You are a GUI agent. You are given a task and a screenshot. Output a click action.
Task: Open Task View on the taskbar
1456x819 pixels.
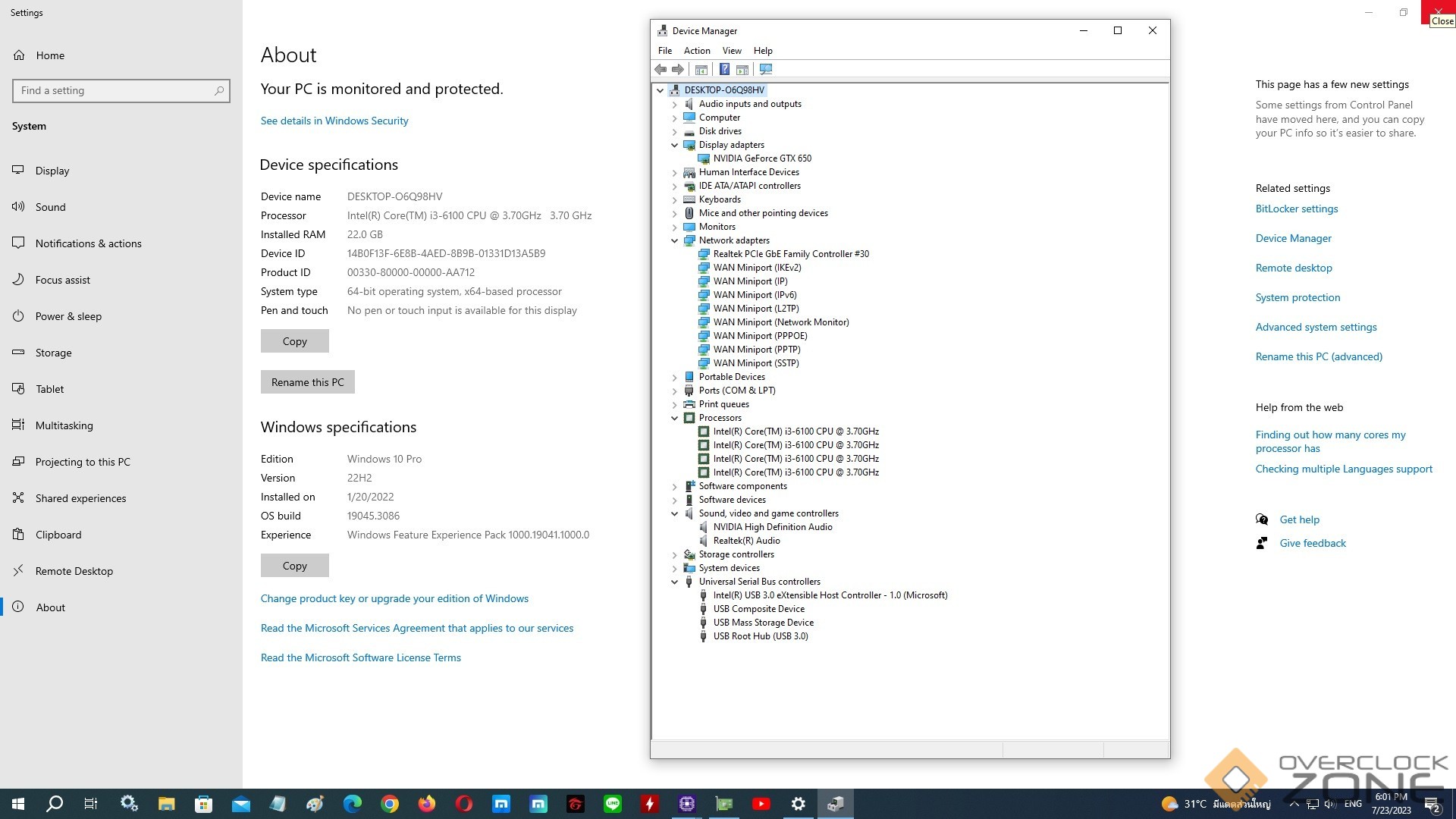point(91,804)
